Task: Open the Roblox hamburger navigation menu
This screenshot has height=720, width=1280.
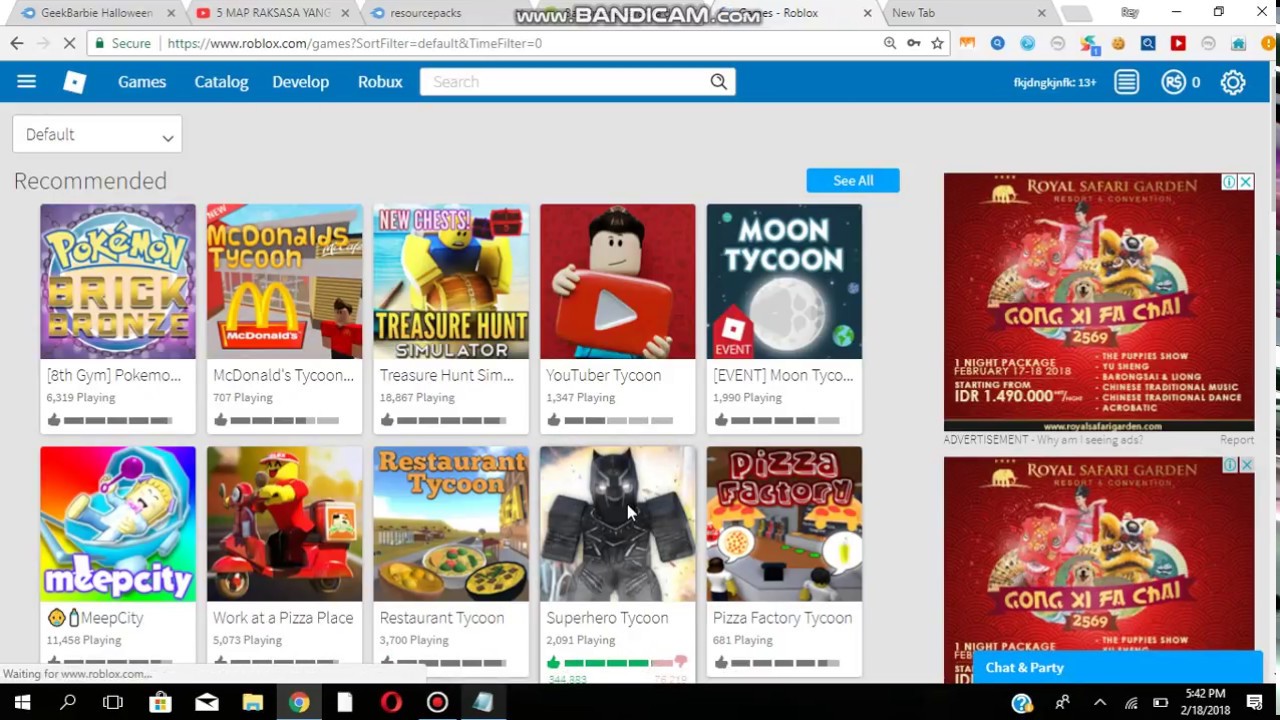Action: (x=26, y=82)
